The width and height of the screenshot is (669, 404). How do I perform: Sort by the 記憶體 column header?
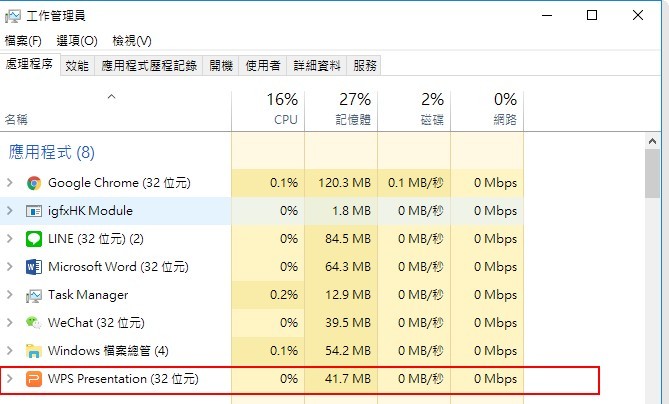(x=341, y=110)
